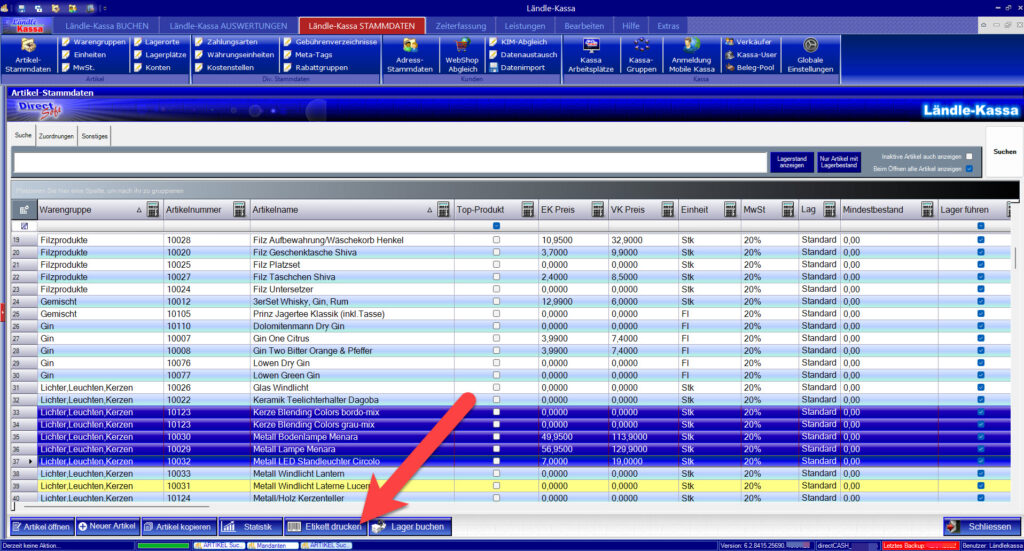Open filter for Top-Produkt column

click(528, 210)
